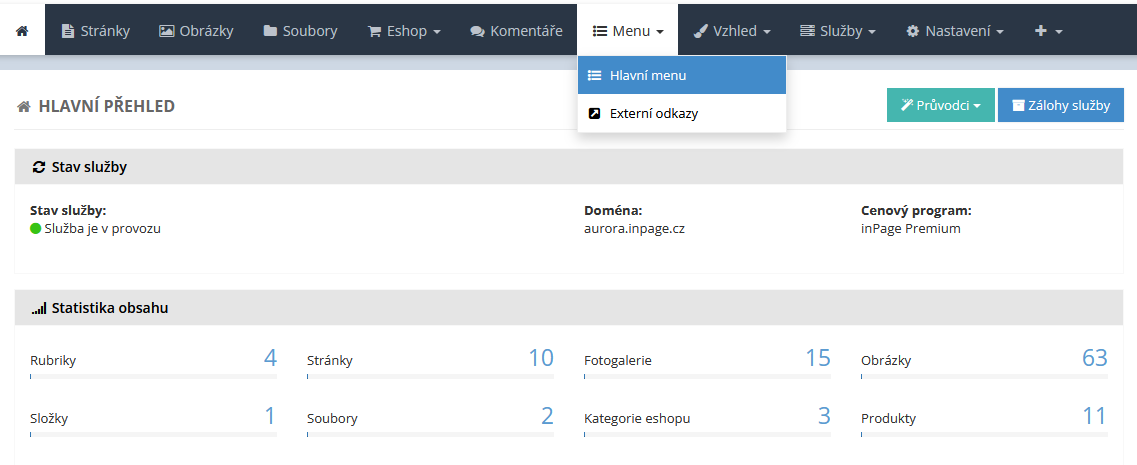This screenshot has height=465, width=1137.
Task: Expand the Eshop dropdown menu
Action: (404, 31)
